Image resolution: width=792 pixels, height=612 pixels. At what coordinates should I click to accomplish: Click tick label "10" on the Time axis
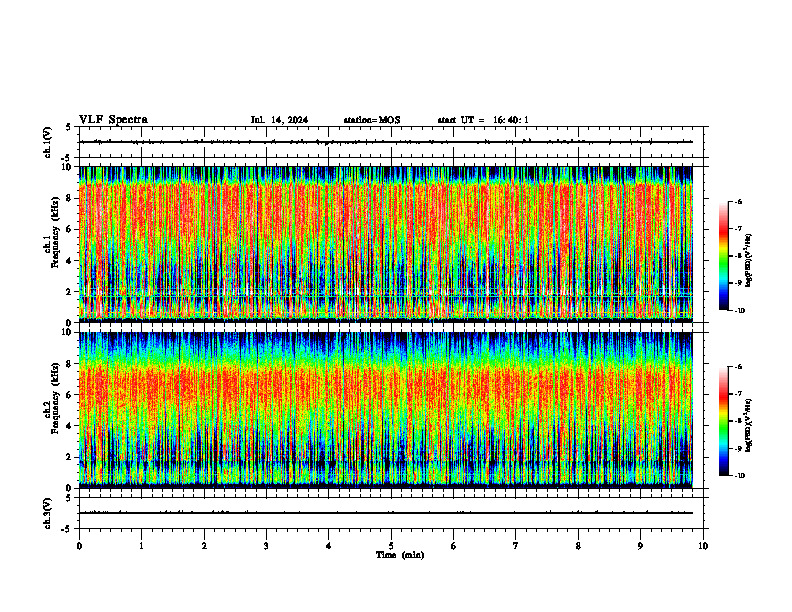703,546
